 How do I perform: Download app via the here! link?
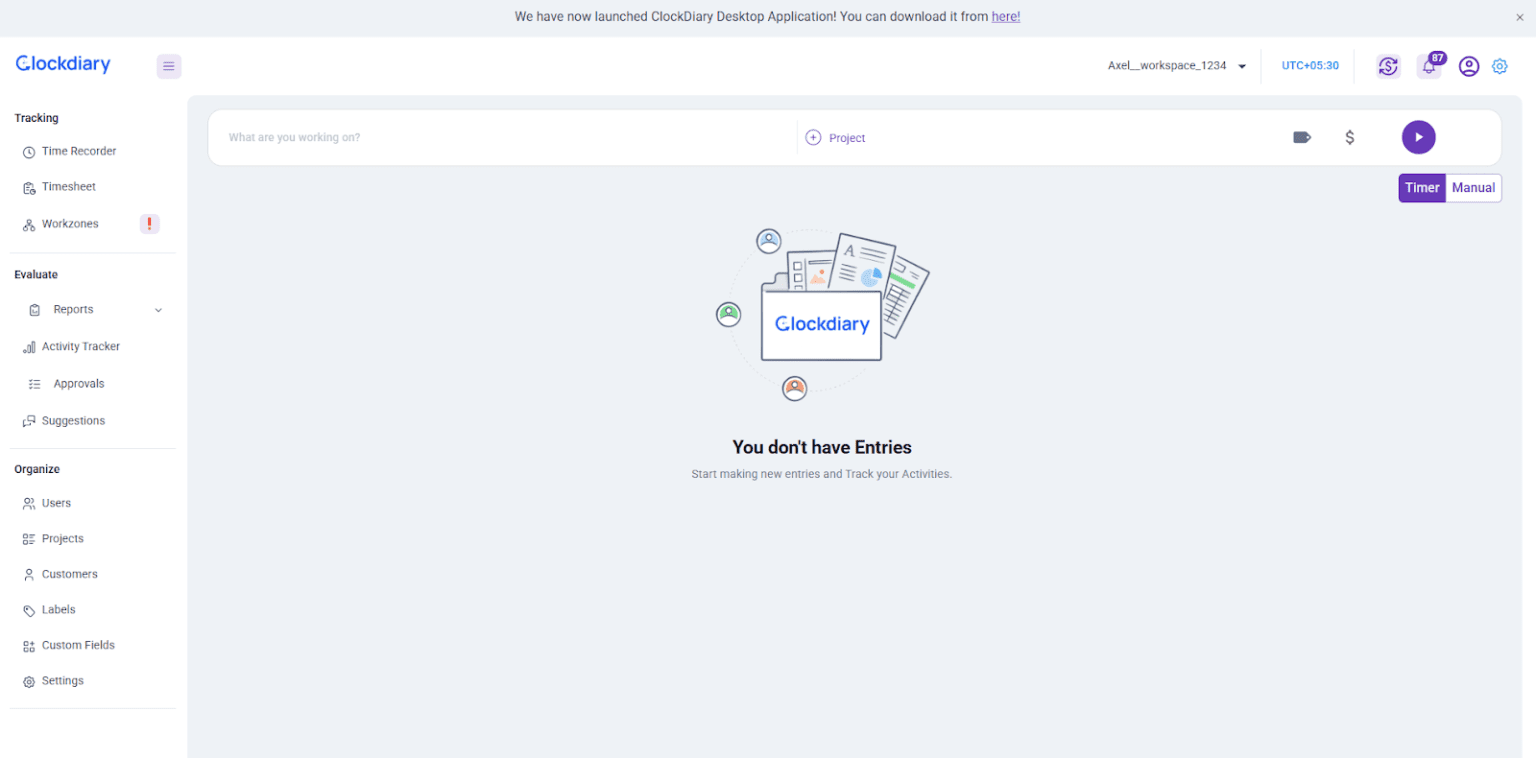[1006, 16]
